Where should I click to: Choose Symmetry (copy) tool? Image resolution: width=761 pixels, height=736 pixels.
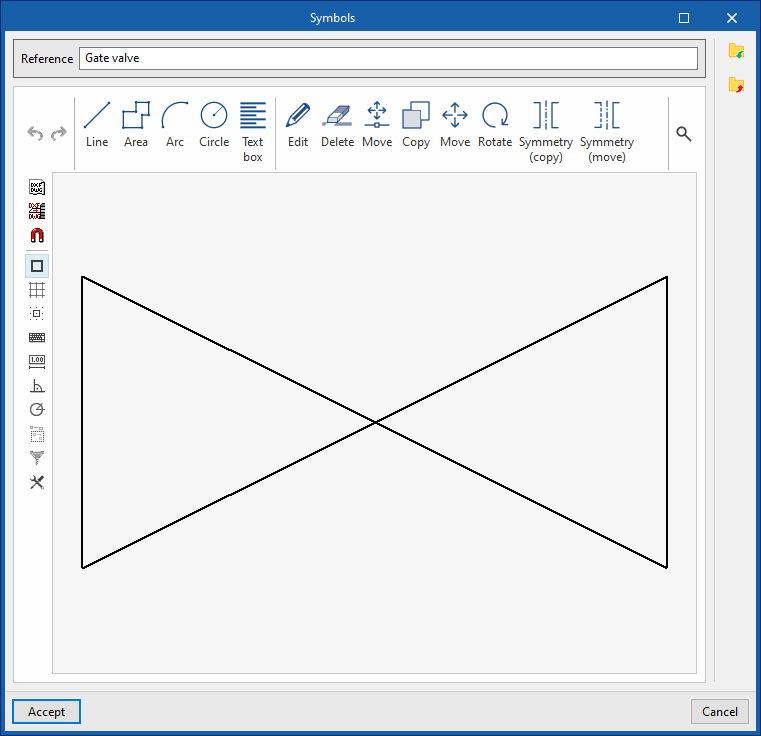coord(546,130)
